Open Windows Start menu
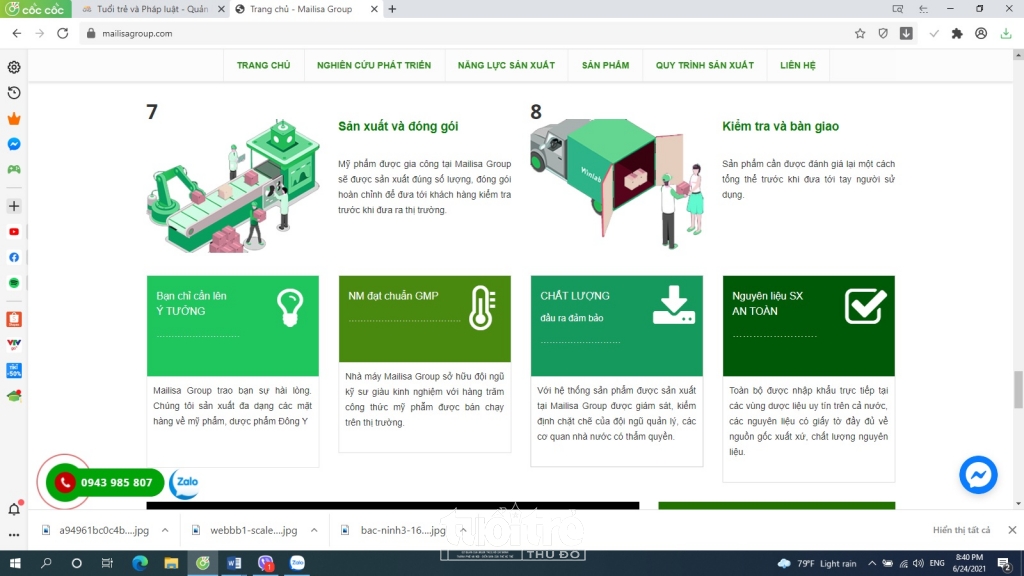 click(x=15, y=563)
